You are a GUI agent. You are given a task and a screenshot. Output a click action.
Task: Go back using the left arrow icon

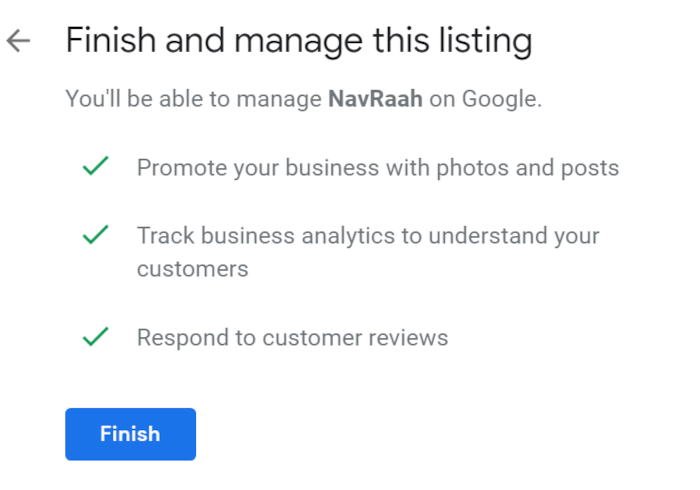(x=18, y=41)
